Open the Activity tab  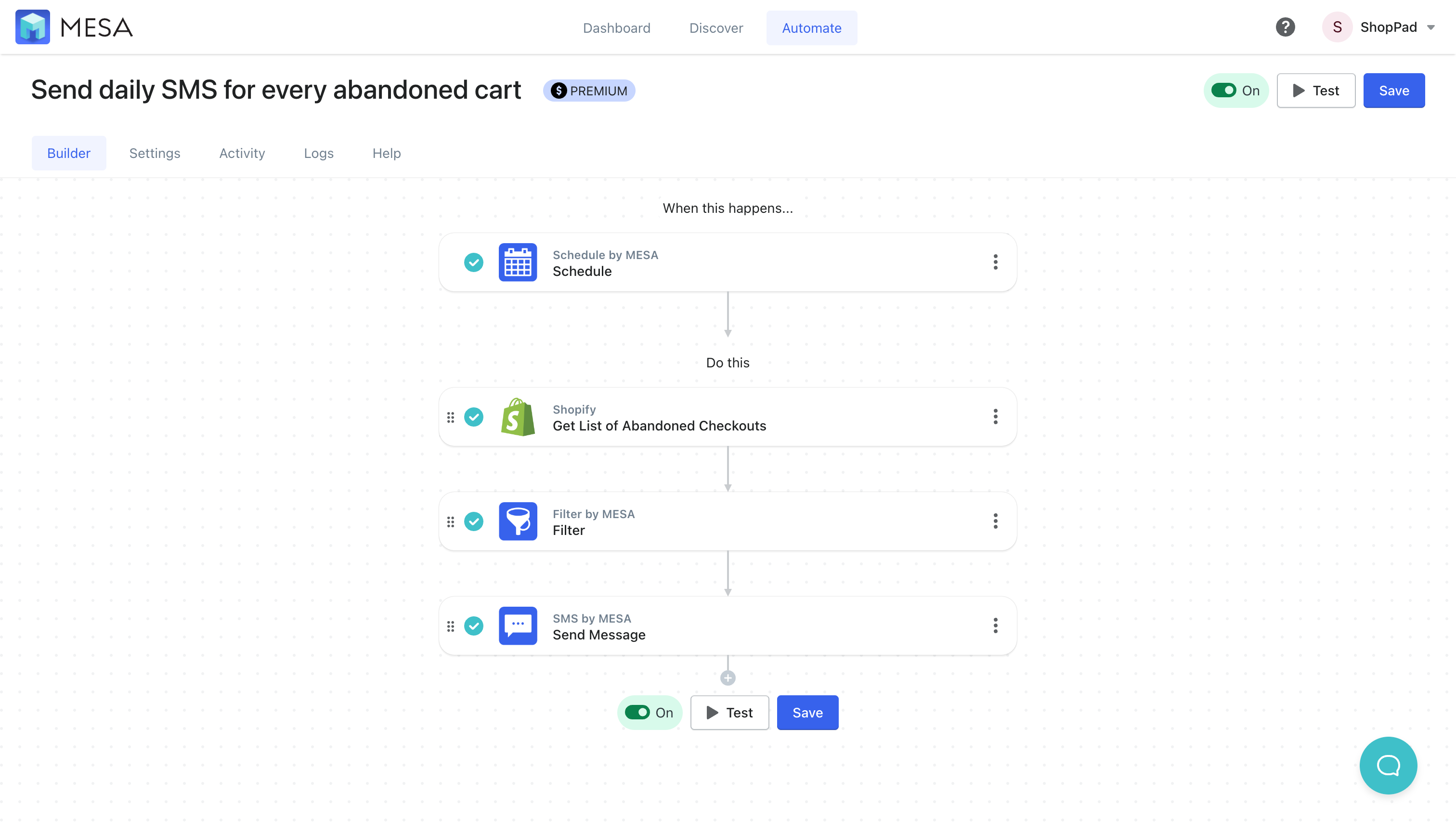point(242,153)
